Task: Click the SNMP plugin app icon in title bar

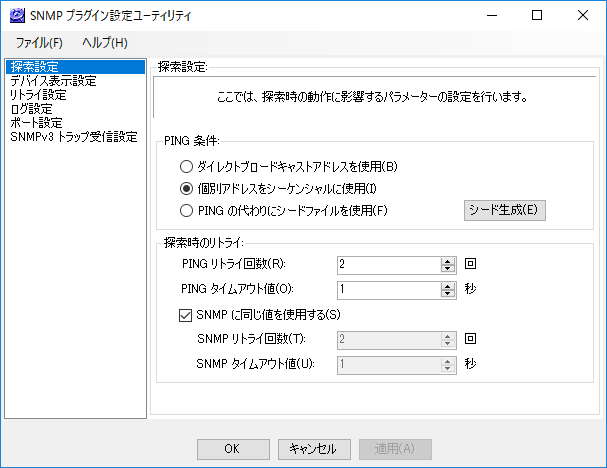Action: (17, 16)
